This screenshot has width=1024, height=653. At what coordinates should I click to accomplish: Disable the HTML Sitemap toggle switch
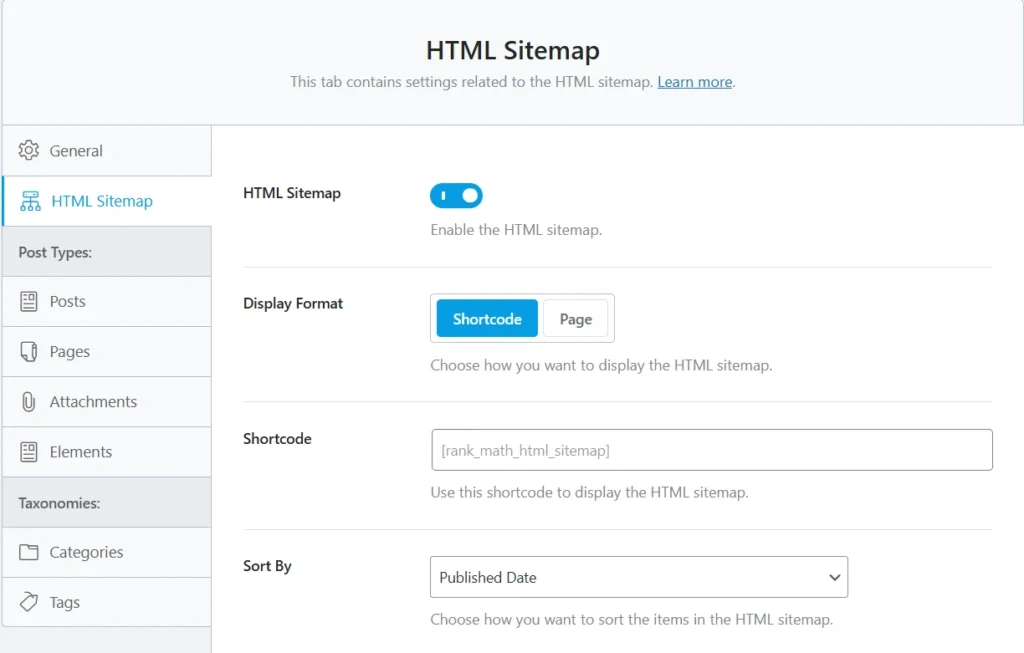456,196
